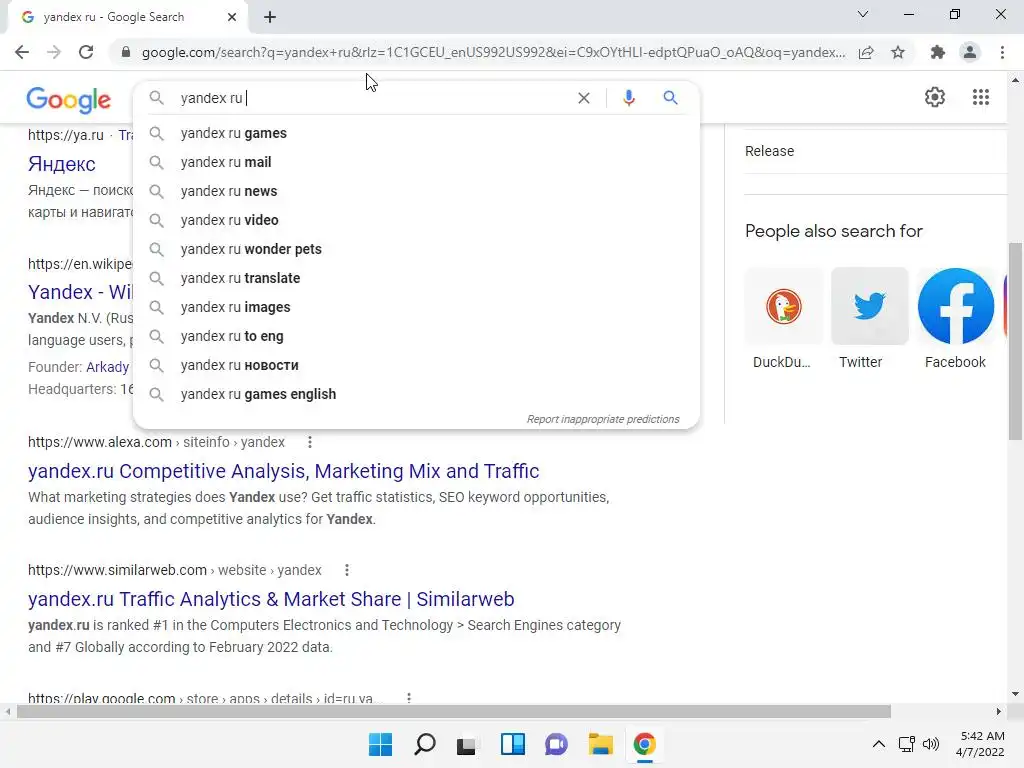This screenshot has height=768, width=1024.
Task: Show hidden system tray icons
Action: (879, 744)
